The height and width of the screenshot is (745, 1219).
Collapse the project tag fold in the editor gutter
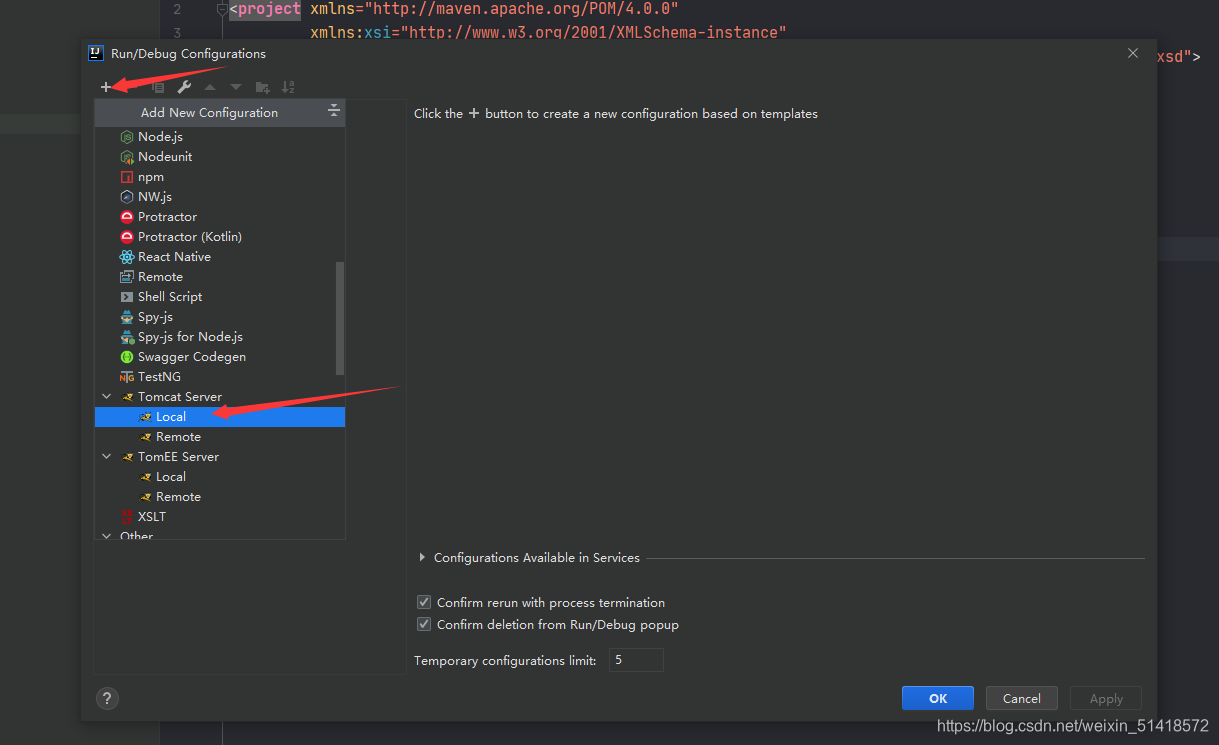tap(223, 9)
